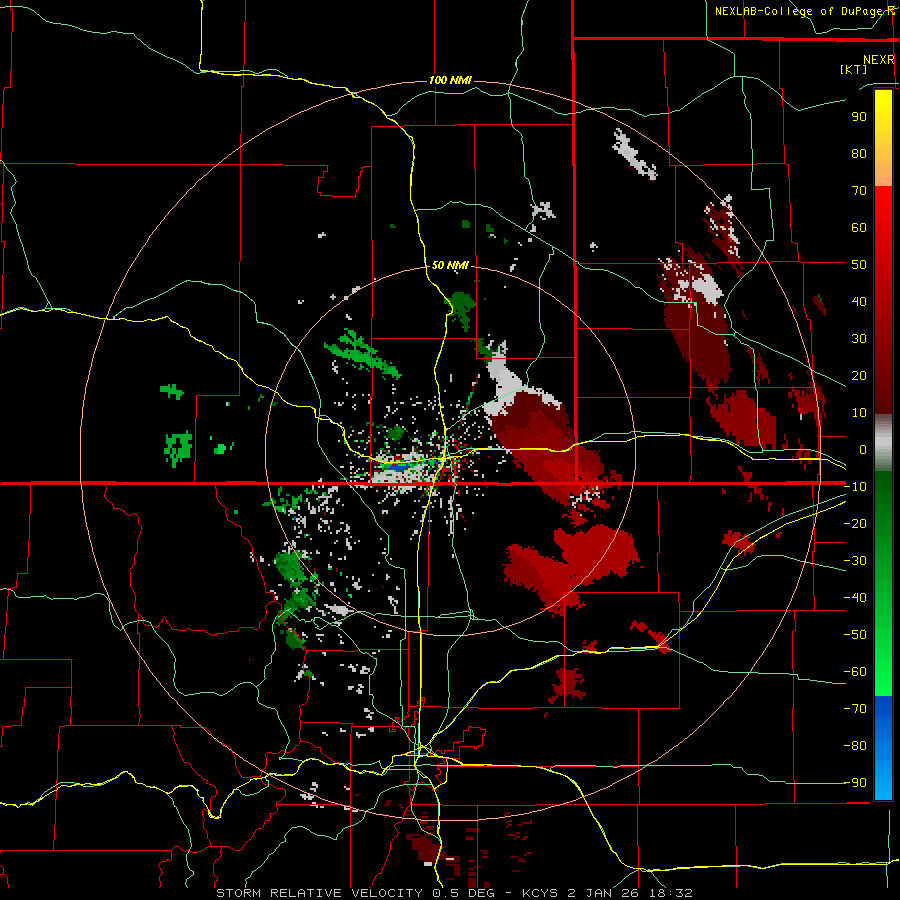Click the "100 NMI" range ring label

click(x=450, y=80)
